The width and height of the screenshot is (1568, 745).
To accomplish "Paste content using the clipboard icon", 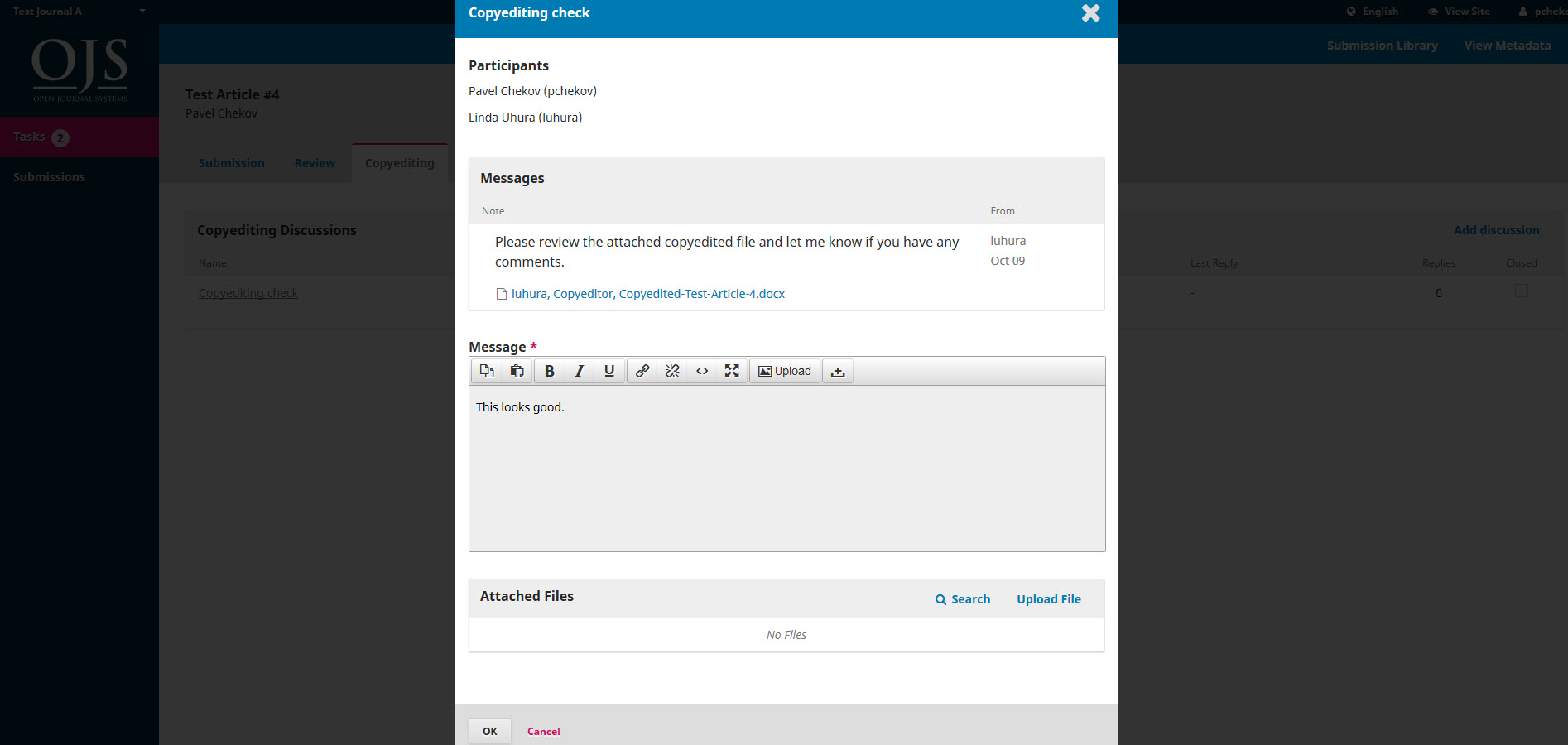I will tap(517, 371).
